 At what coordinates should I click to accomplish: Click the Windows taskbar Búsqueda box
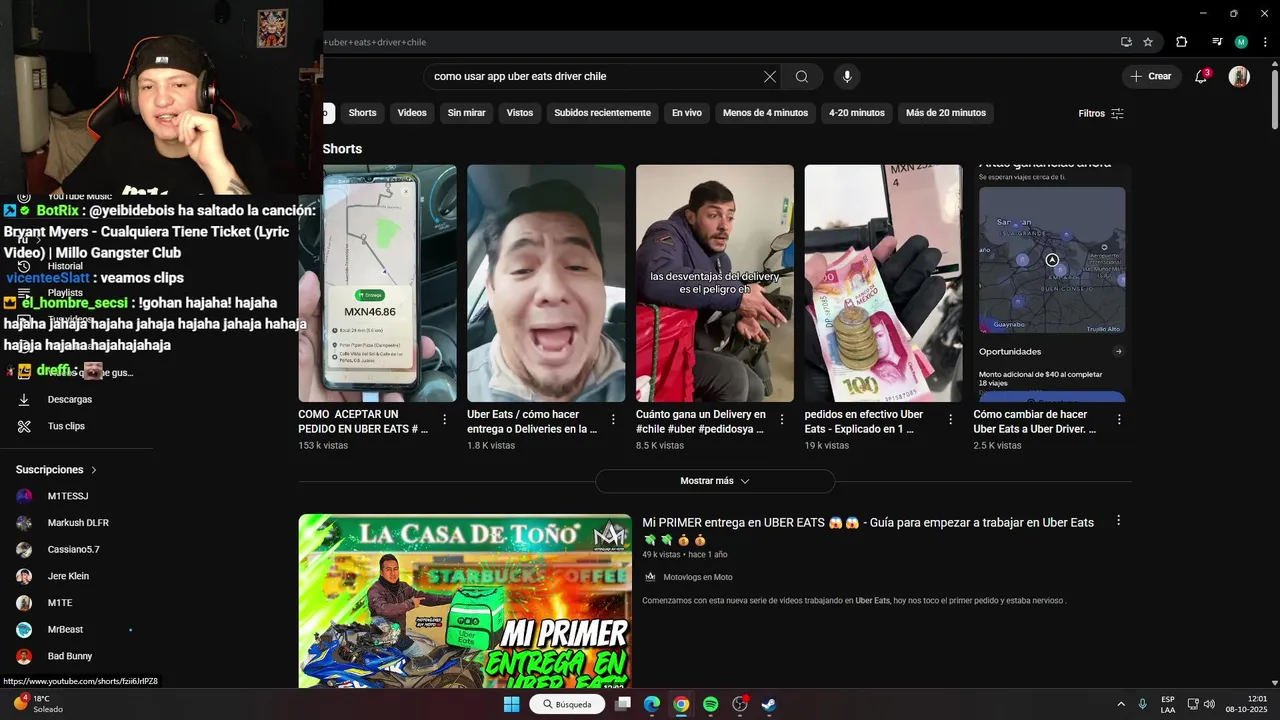pos(567,704)
